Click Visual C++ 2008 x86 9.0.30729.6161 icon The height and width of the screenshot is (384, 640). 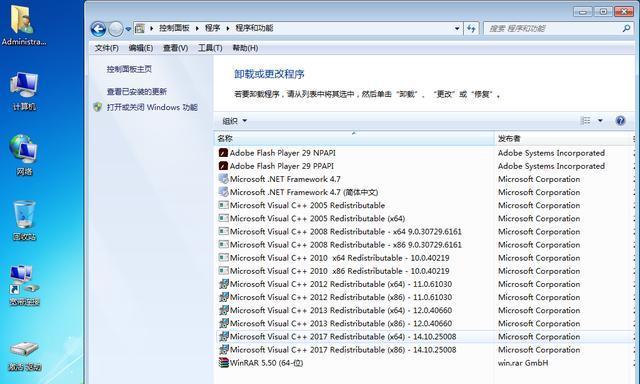point(223,244)
